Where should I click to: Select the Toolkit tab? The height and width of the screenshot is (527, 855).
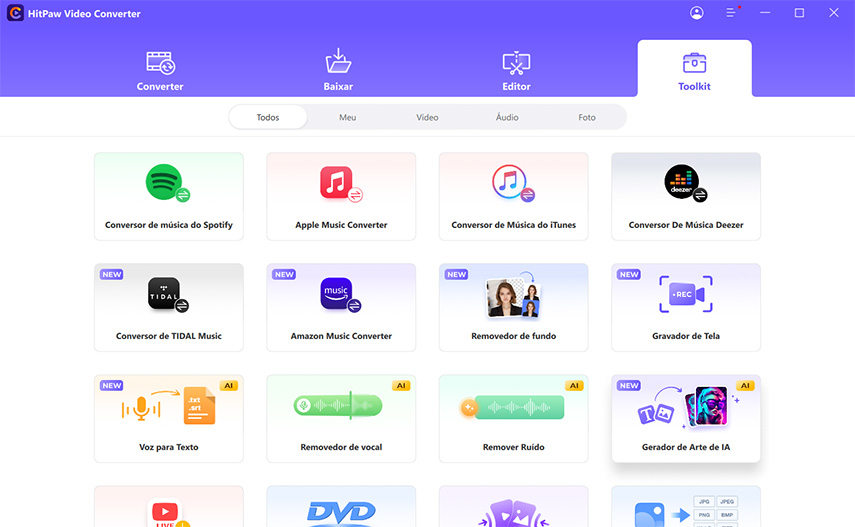pyautogui.click(x=694, y=70)
